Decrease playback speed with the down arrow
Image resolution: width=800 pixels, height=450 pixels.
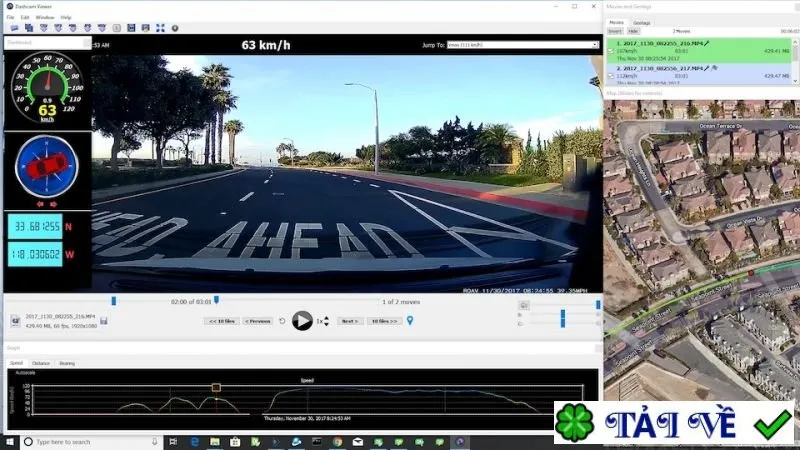coord(327,323)
